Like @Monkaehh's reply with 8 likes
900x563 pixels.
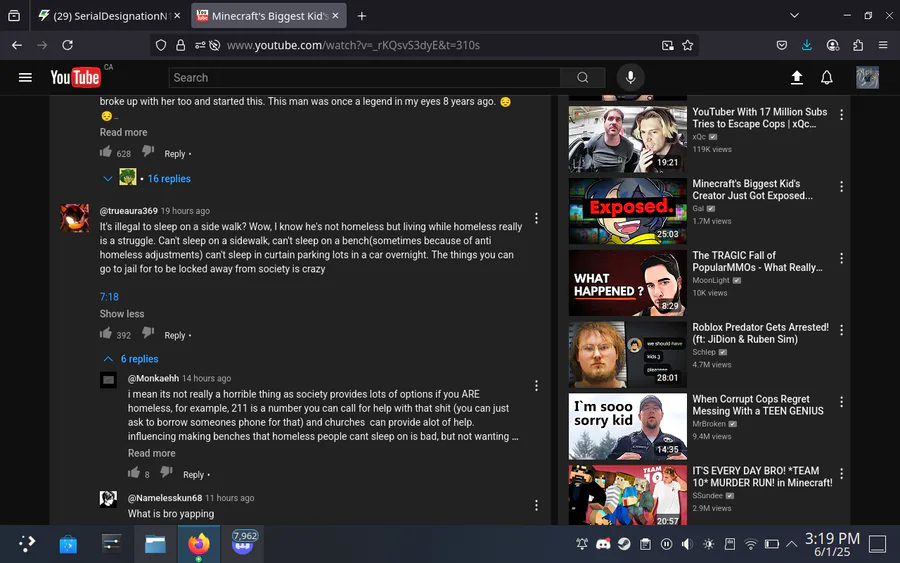(x=134, y=473)
